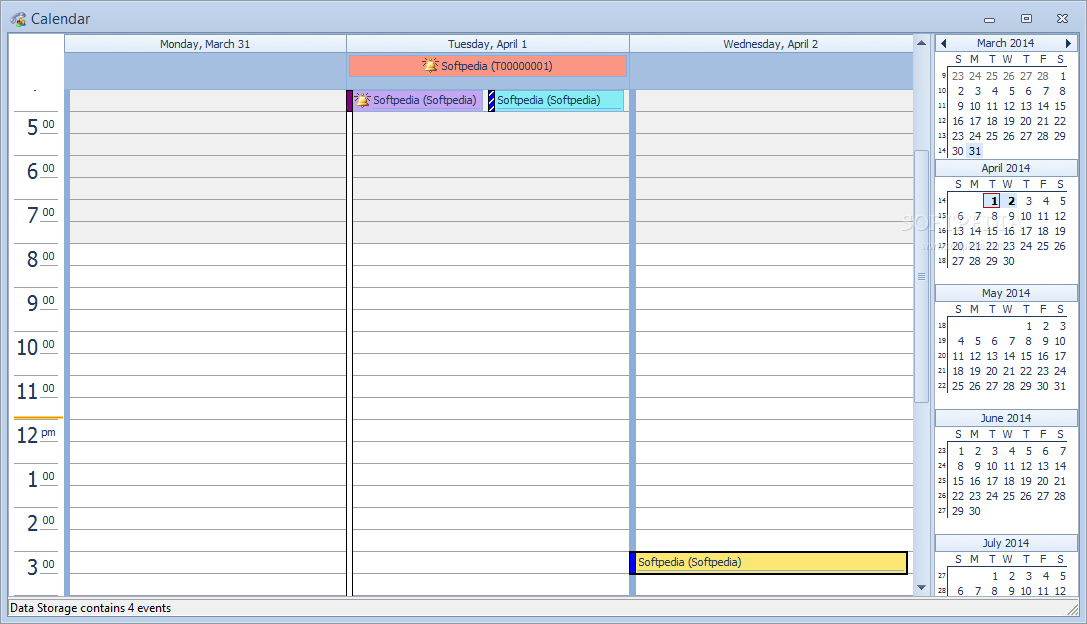Select March 31 in the March 2014 mini calendar
Image resolution: width=1087 pixels, height=624 pixels.
coord(975,151)
